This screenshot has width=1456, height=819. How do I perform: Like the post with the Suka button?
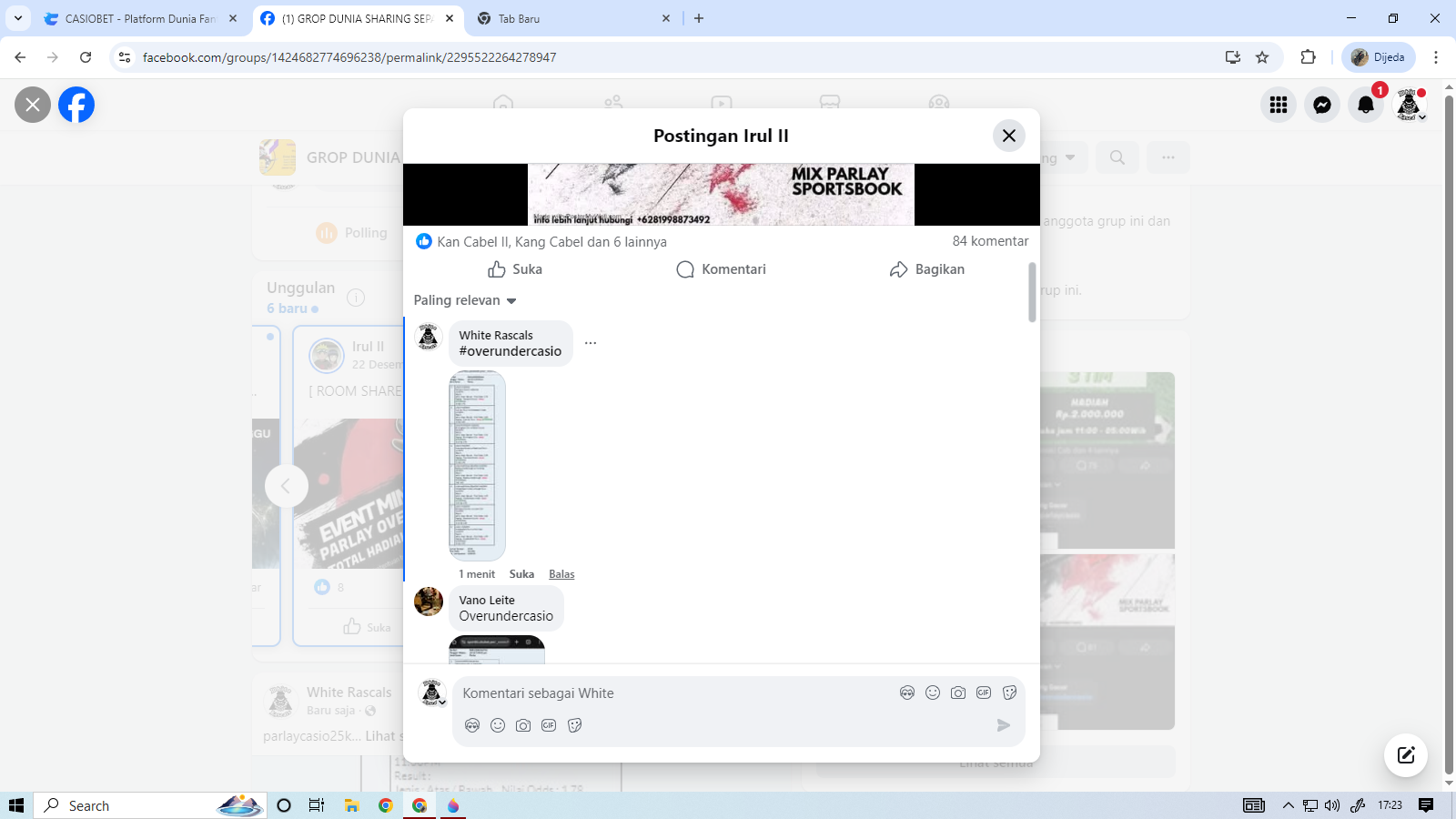tap(515, 269)
